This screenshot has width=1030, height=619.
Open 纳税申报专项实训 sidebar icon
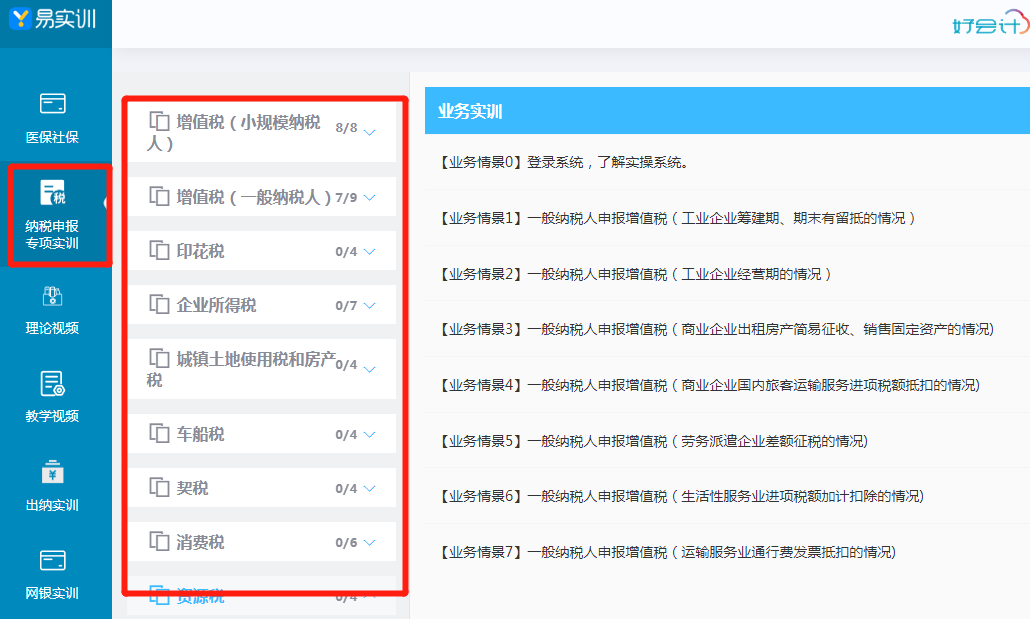[53, 193]
